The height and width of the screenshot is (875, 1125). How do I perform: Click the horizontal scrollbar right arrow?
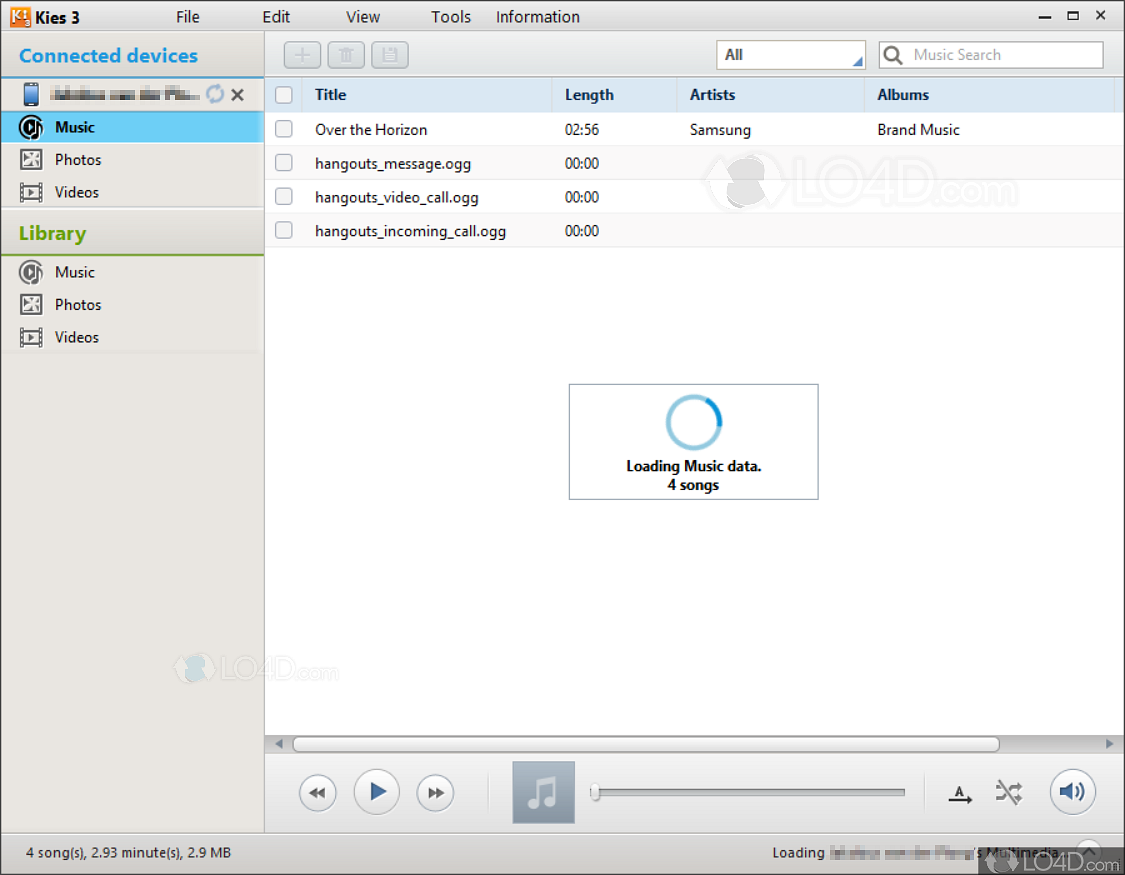tap(1109, 744)
